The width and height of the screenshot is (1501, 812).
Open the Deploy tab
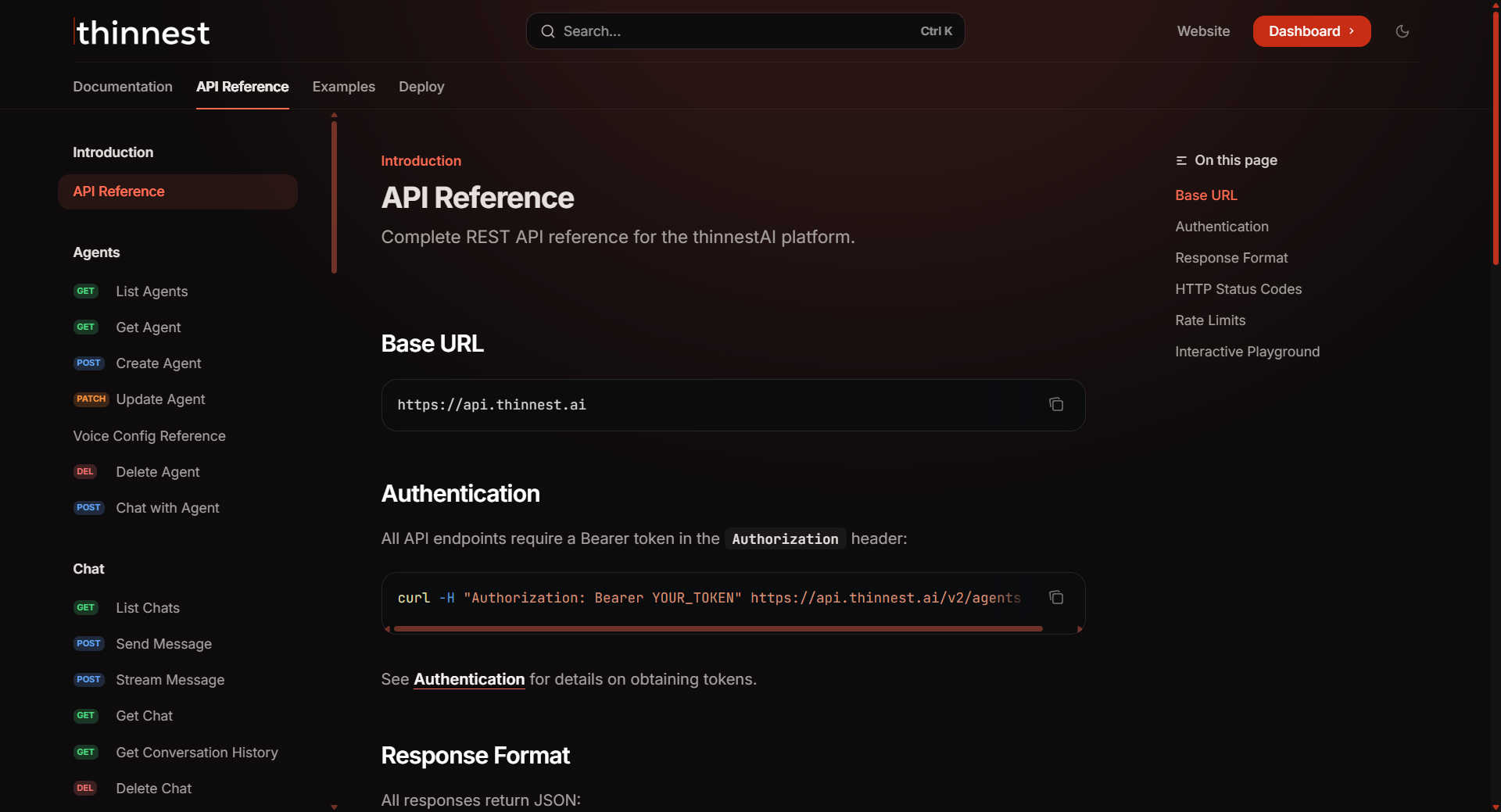coord(421,87)
